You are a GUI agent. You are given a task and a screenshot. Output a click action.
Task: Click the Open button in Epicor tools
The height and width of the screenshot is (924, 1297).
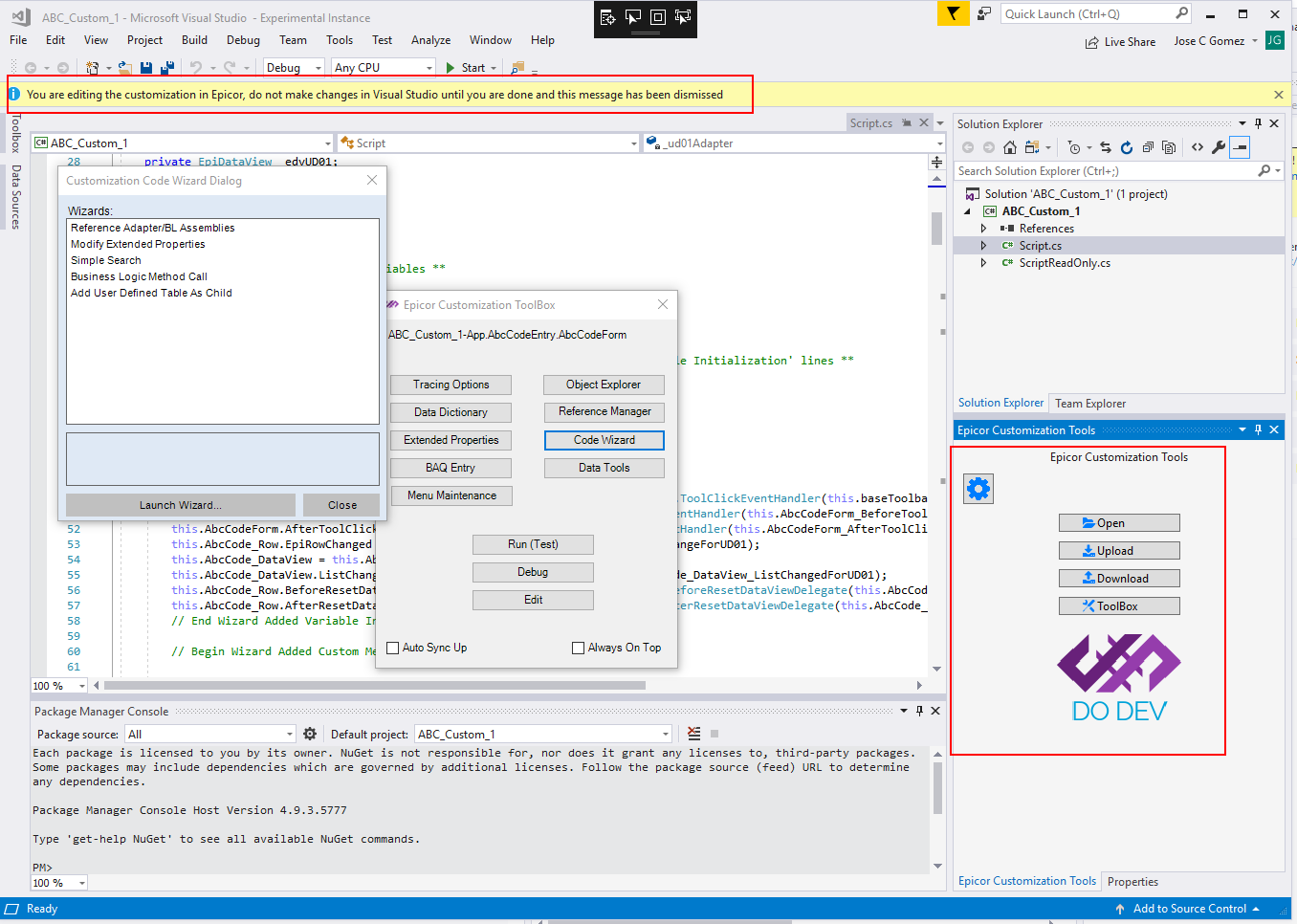[1119, 523]
